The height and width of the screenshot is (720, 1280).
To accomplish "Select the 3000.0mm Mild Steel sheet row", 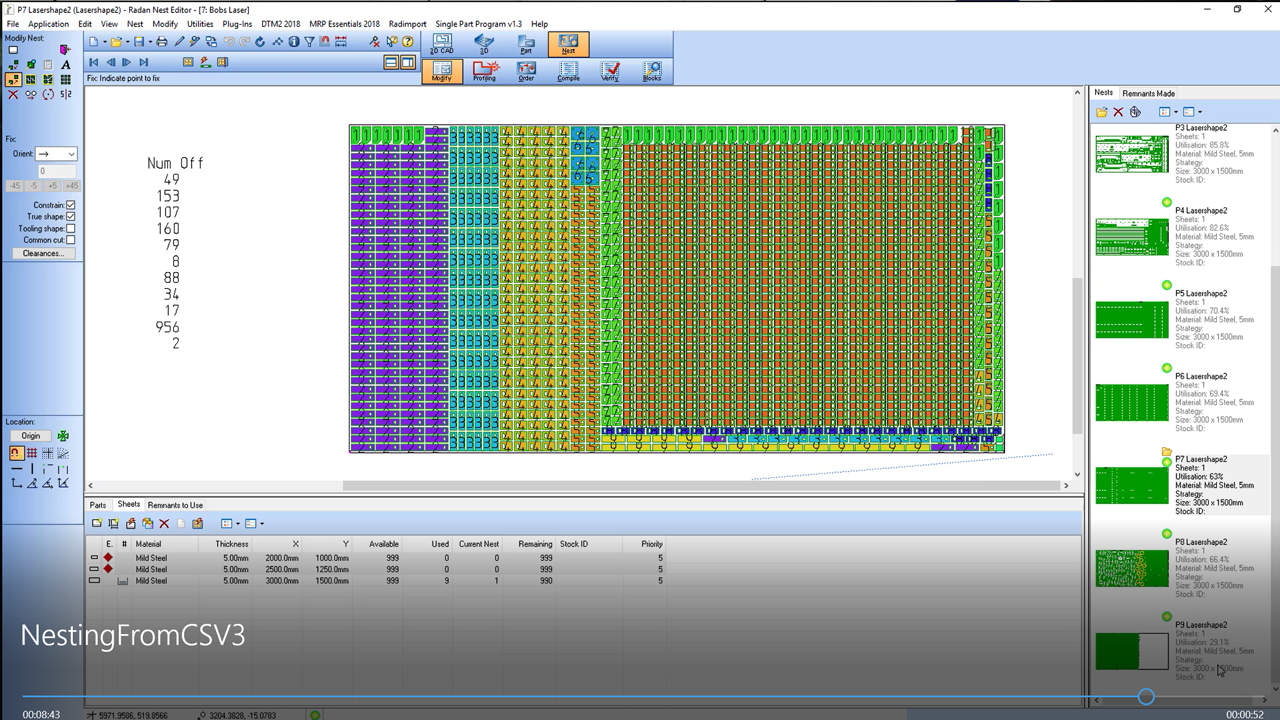I will (x=376, y=580).
